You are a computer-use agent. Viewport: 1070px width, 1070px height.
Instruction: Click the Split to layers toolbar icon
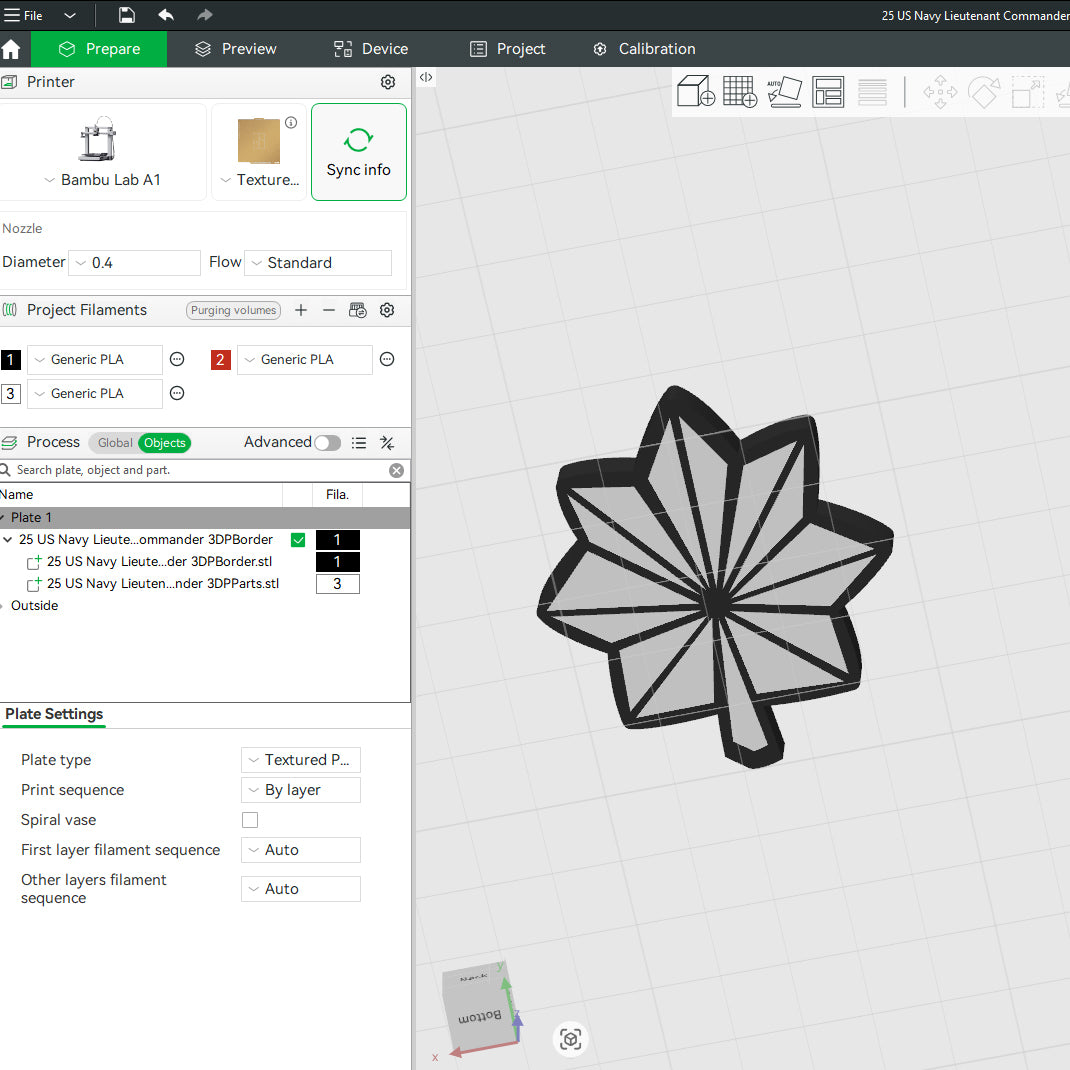click(x=872, y=91)
